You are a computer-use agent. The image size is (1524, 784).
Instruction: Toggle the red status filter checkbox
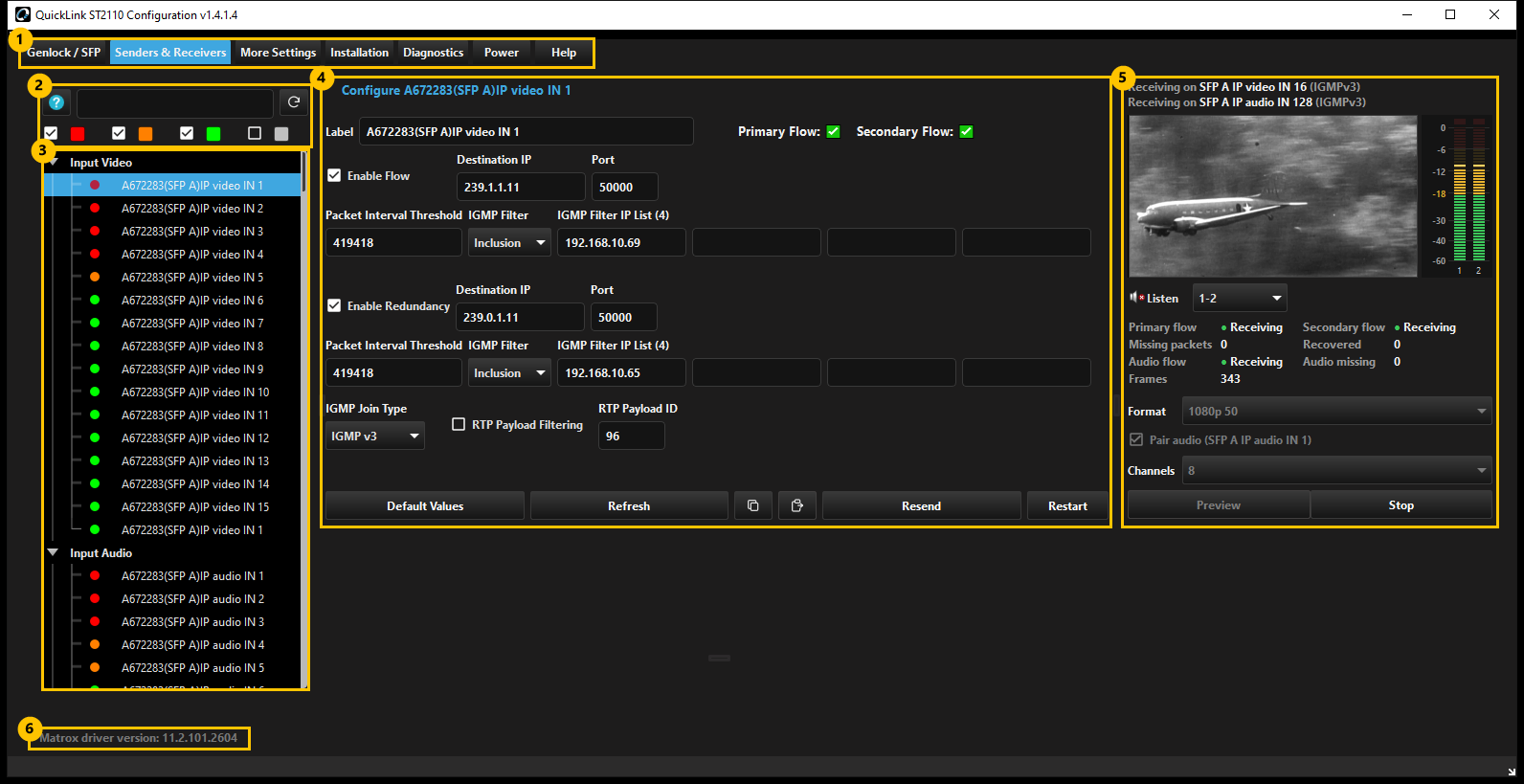51,133
